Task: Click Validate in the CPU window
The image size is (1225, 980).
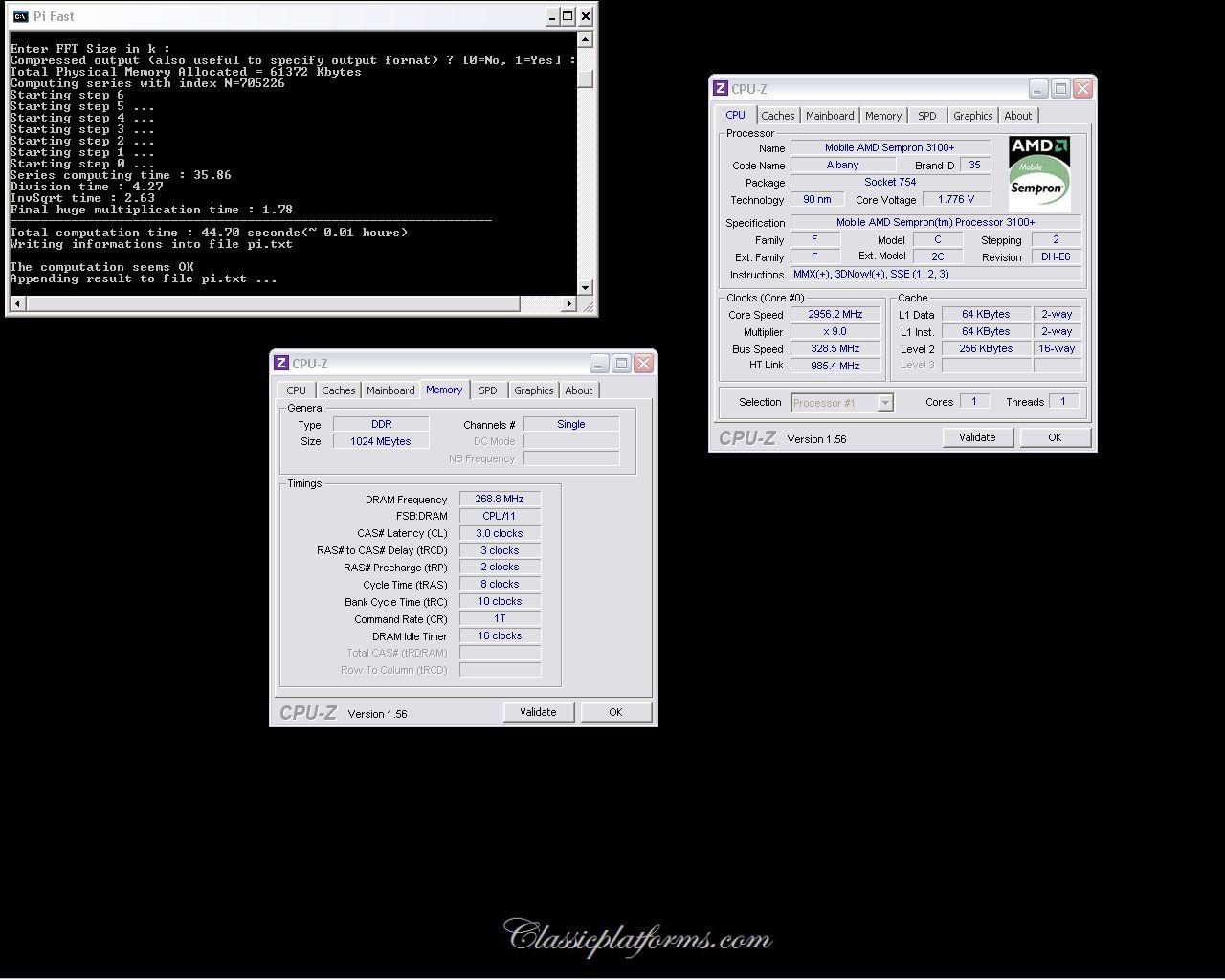Action: tap(977, 437)
